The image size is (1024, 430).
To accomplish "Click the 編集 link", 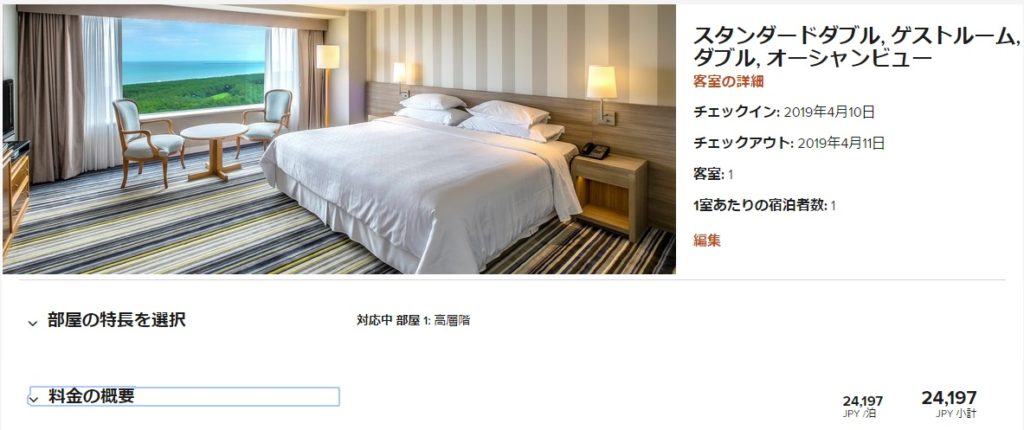I will (707, 240).
